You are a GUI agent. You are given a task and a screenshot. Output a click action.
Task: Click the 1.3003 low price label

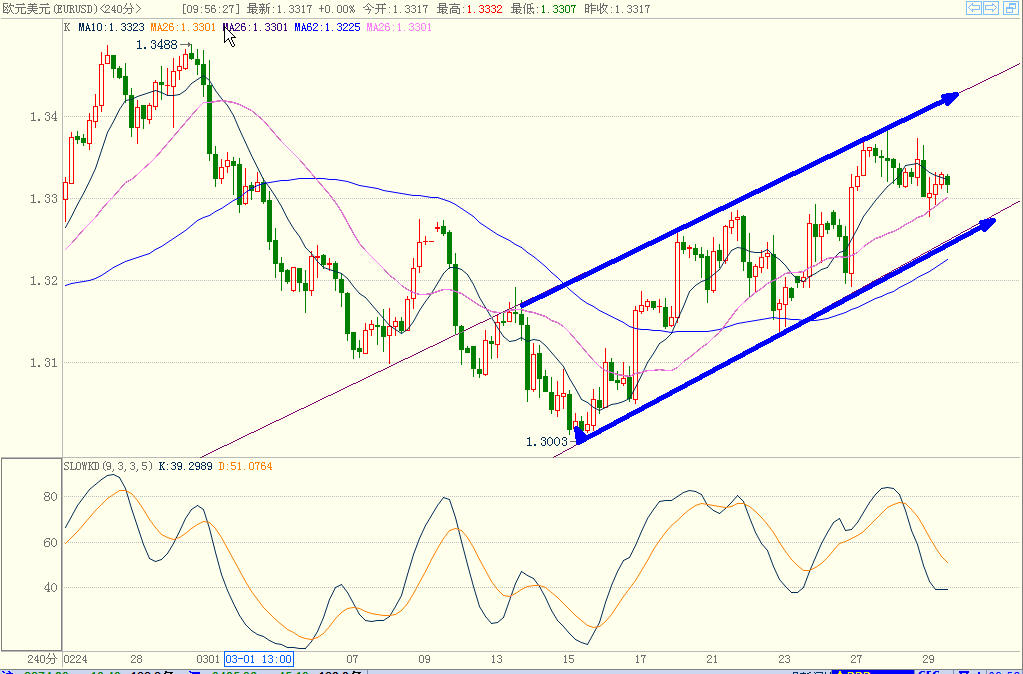point(547,442)
